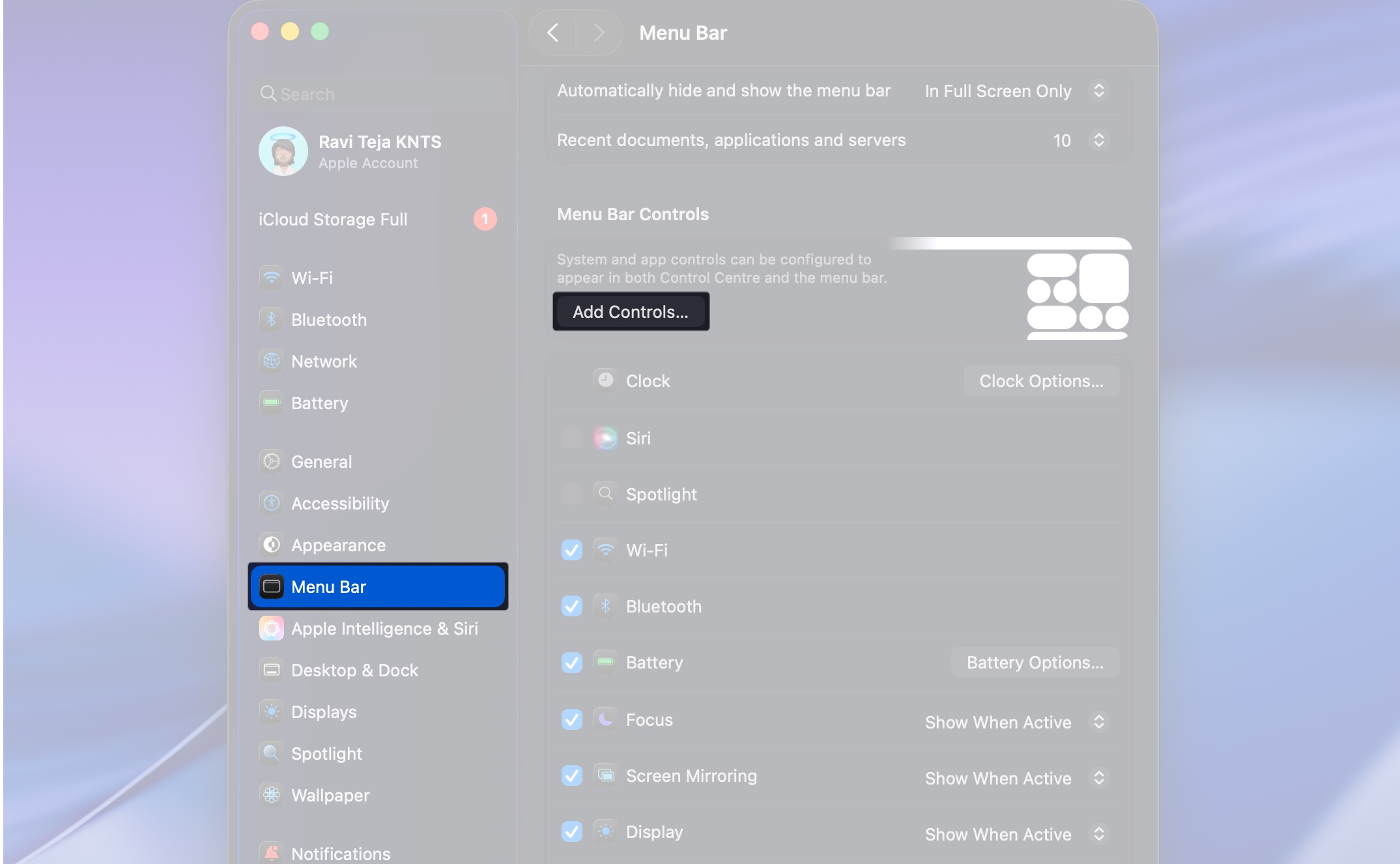1400x864 pixels.
Task: Disable Bluetooth in the menu bar list
Action: (x=571, y=606)
